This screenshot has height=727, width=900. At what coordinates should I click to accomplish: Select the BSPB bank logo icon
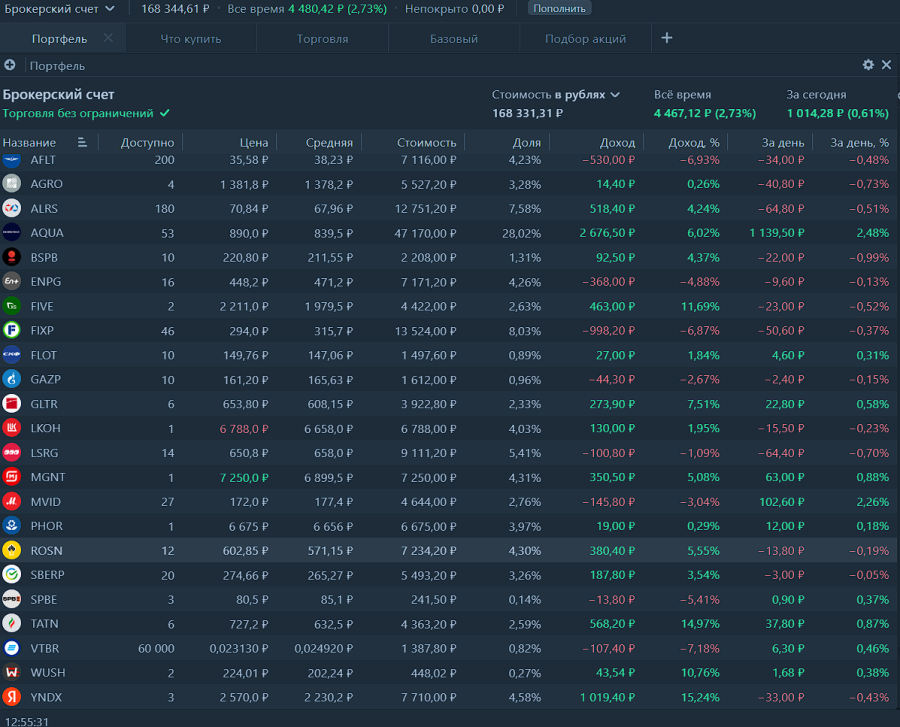click(11, 257)
